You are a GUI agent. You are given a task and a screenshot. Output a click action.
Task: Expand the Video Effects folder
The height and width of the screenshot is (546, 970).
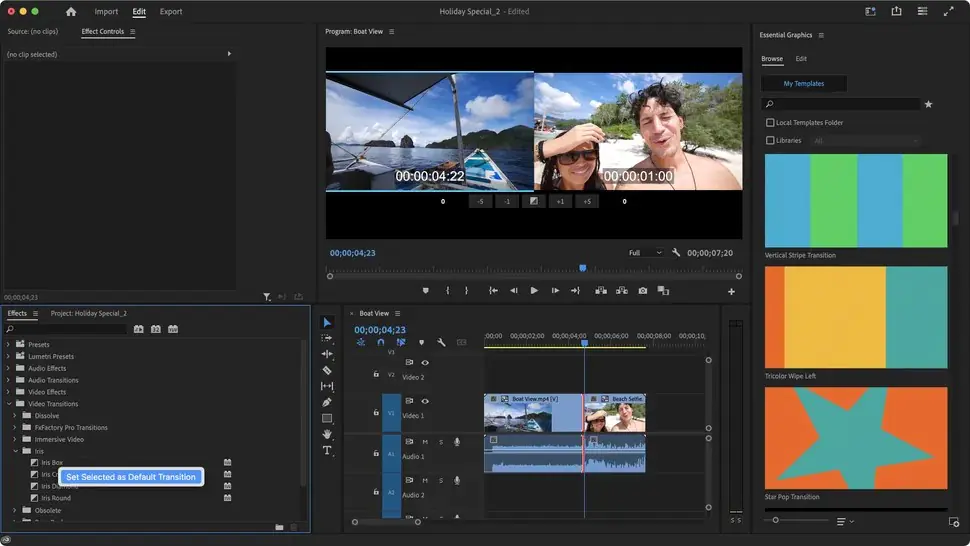tap(9, 392)
